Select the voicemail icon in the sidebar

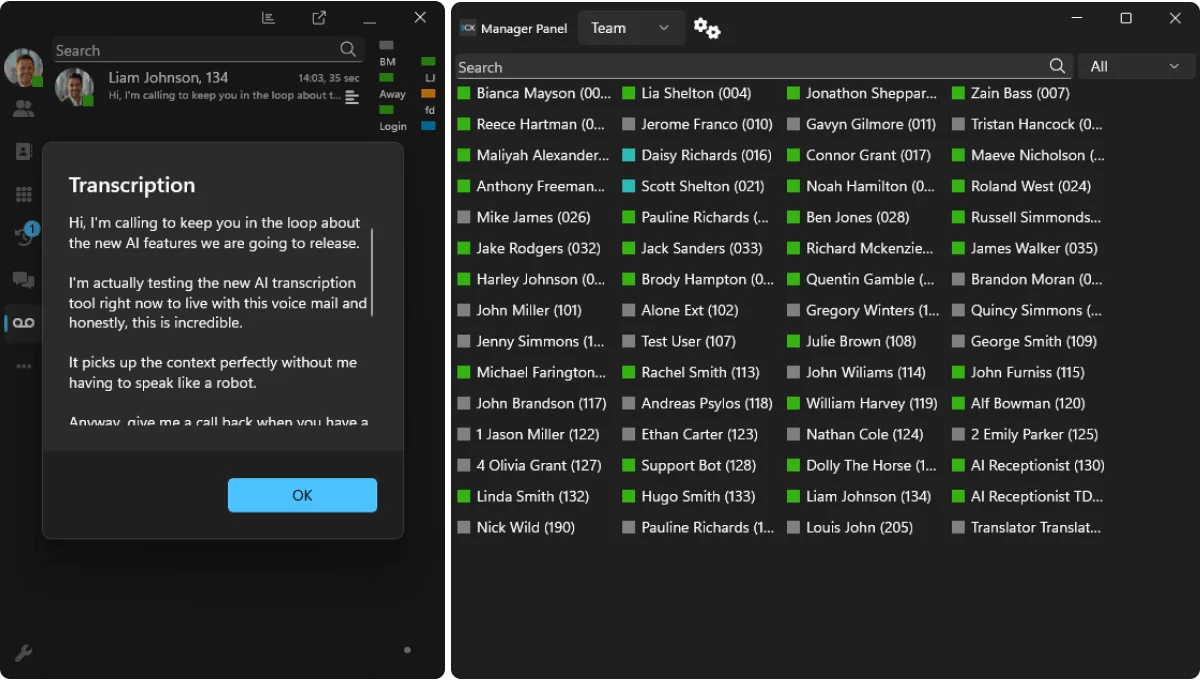(x=23, y=323)
